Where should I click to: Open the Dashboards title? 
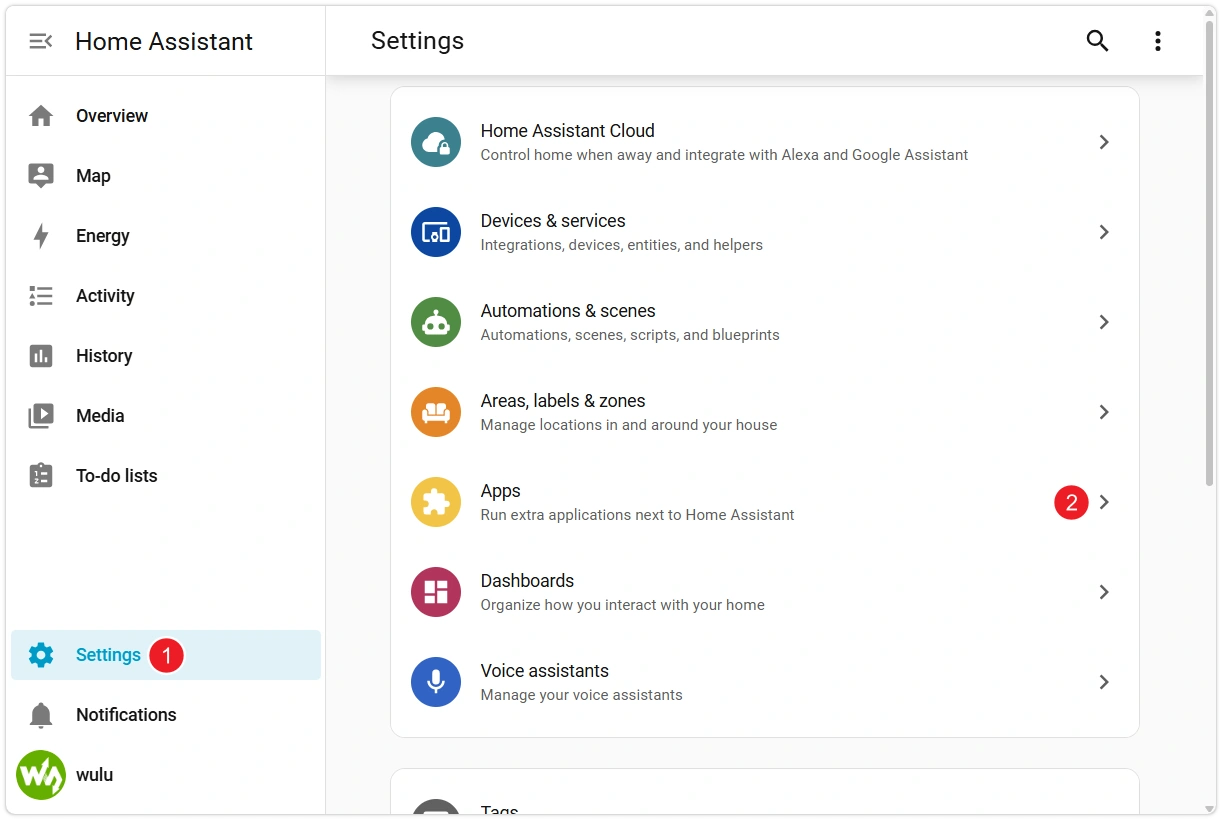pos(527,581)
